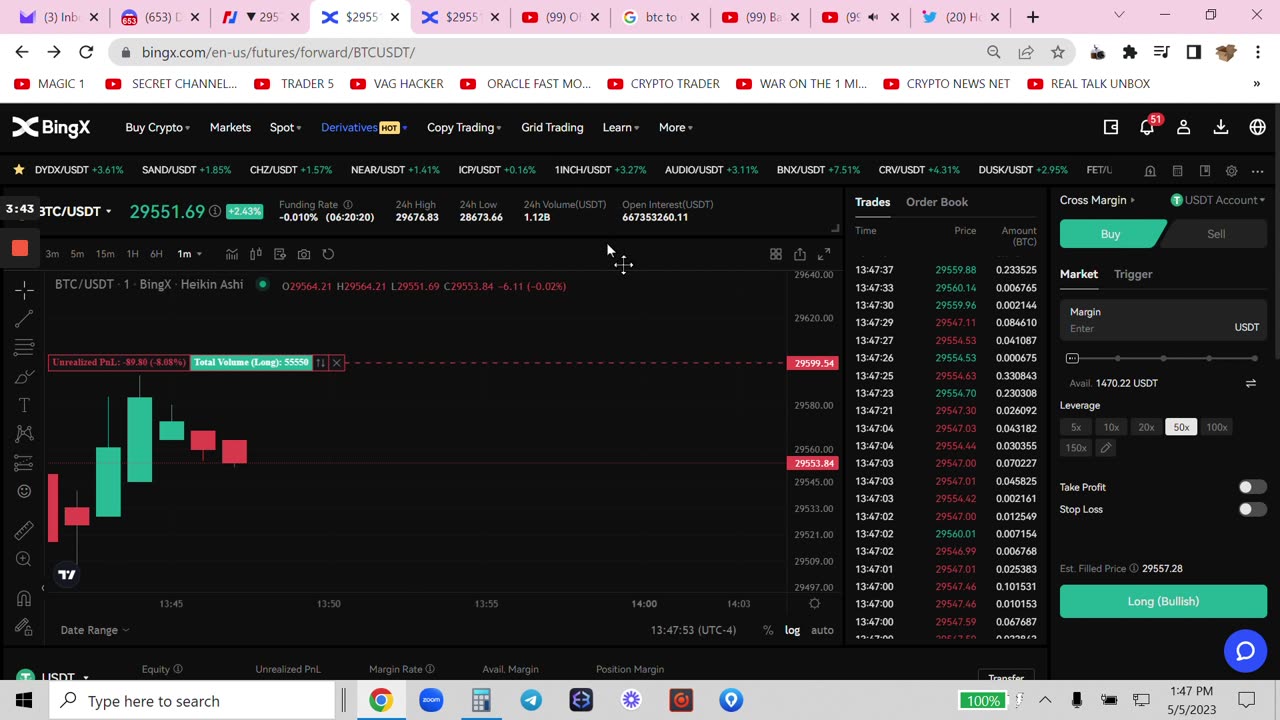The image size is (1280, 720).
Task: Expand the Copy Trading menu
Action: [464, 127]
